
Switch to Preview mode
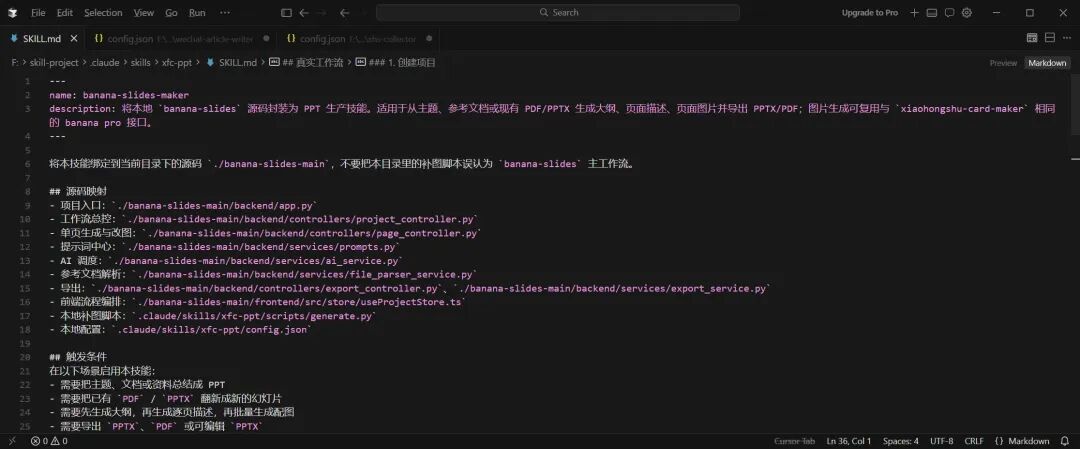click(1003, 63)
